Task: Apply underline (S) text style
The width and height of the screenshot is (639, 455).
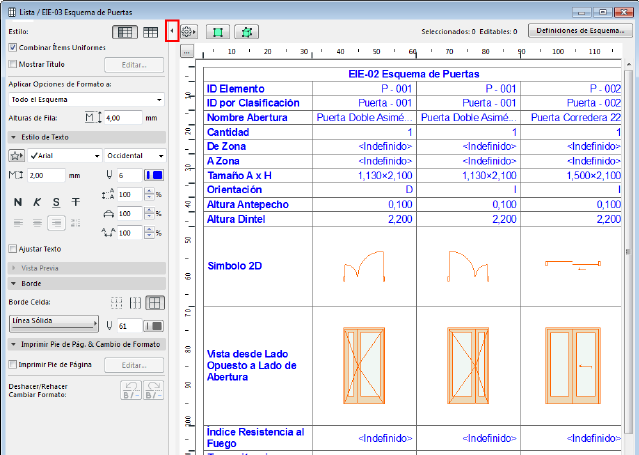Action: 56,201
